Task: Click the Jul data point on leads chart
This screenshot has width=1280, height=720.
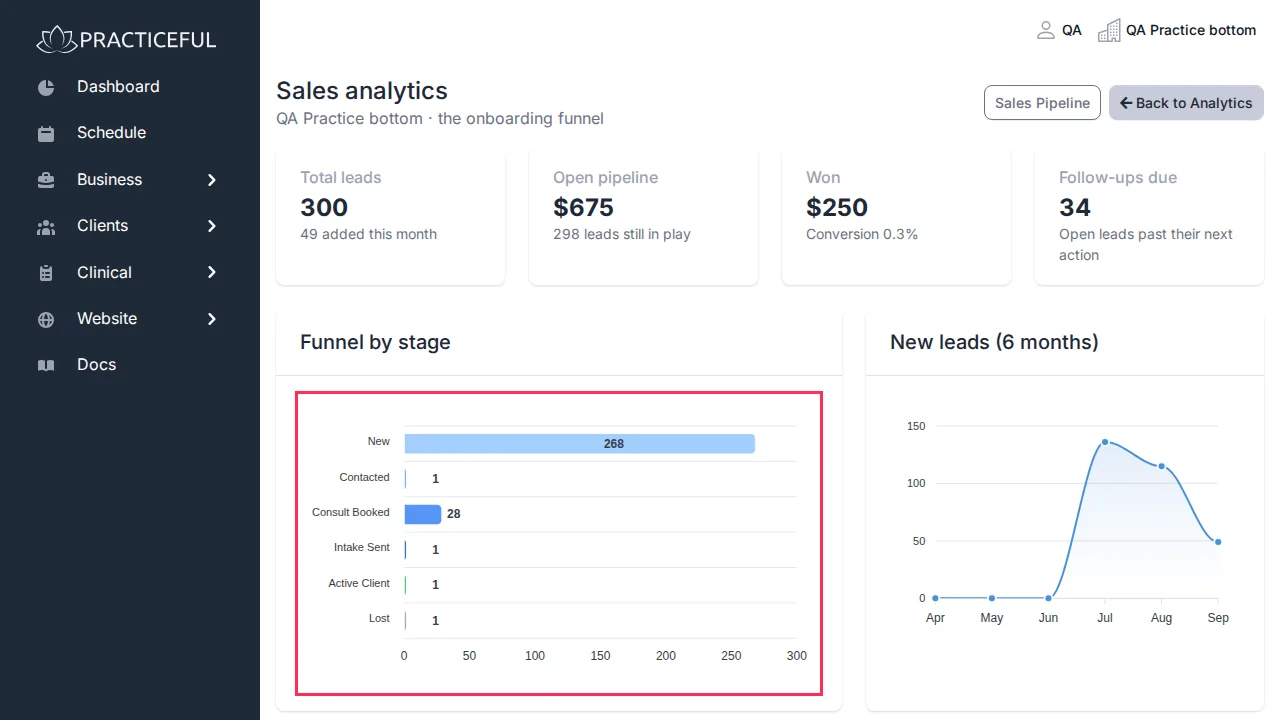Action: [x=1105, y=442]
